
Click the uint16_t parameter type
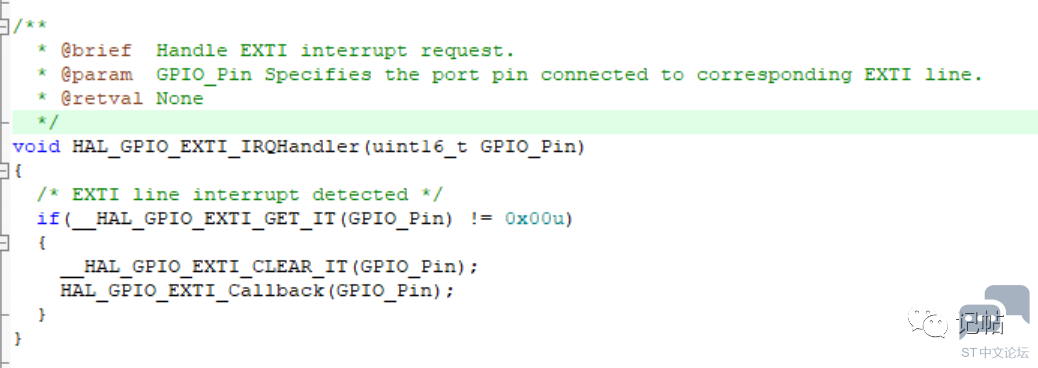420,146
